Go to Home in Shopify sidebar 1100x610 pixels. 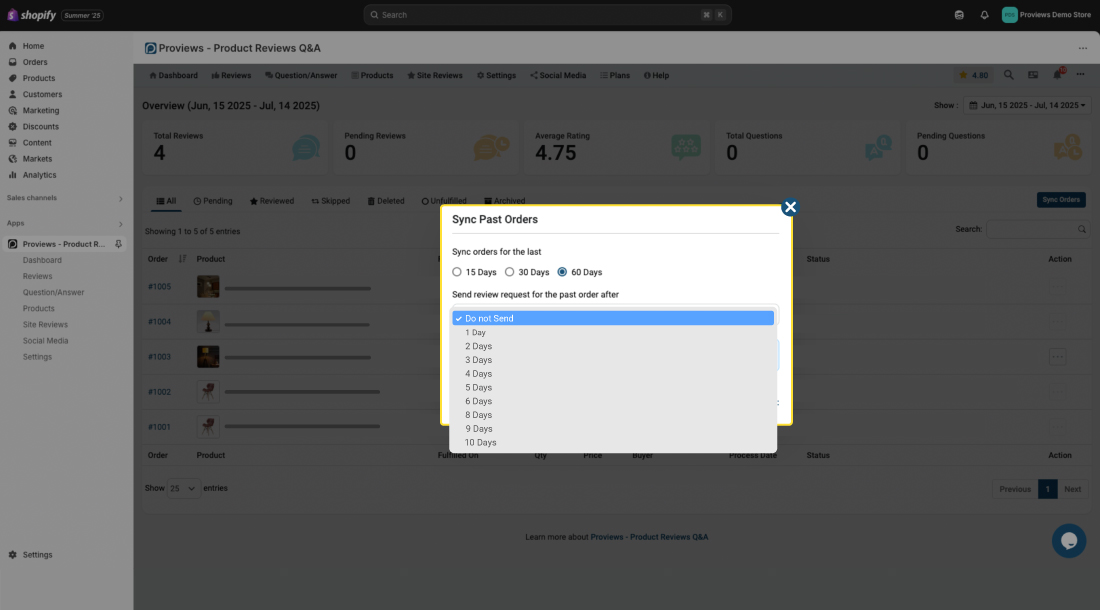pyautogui.click(x=33, y=46)
